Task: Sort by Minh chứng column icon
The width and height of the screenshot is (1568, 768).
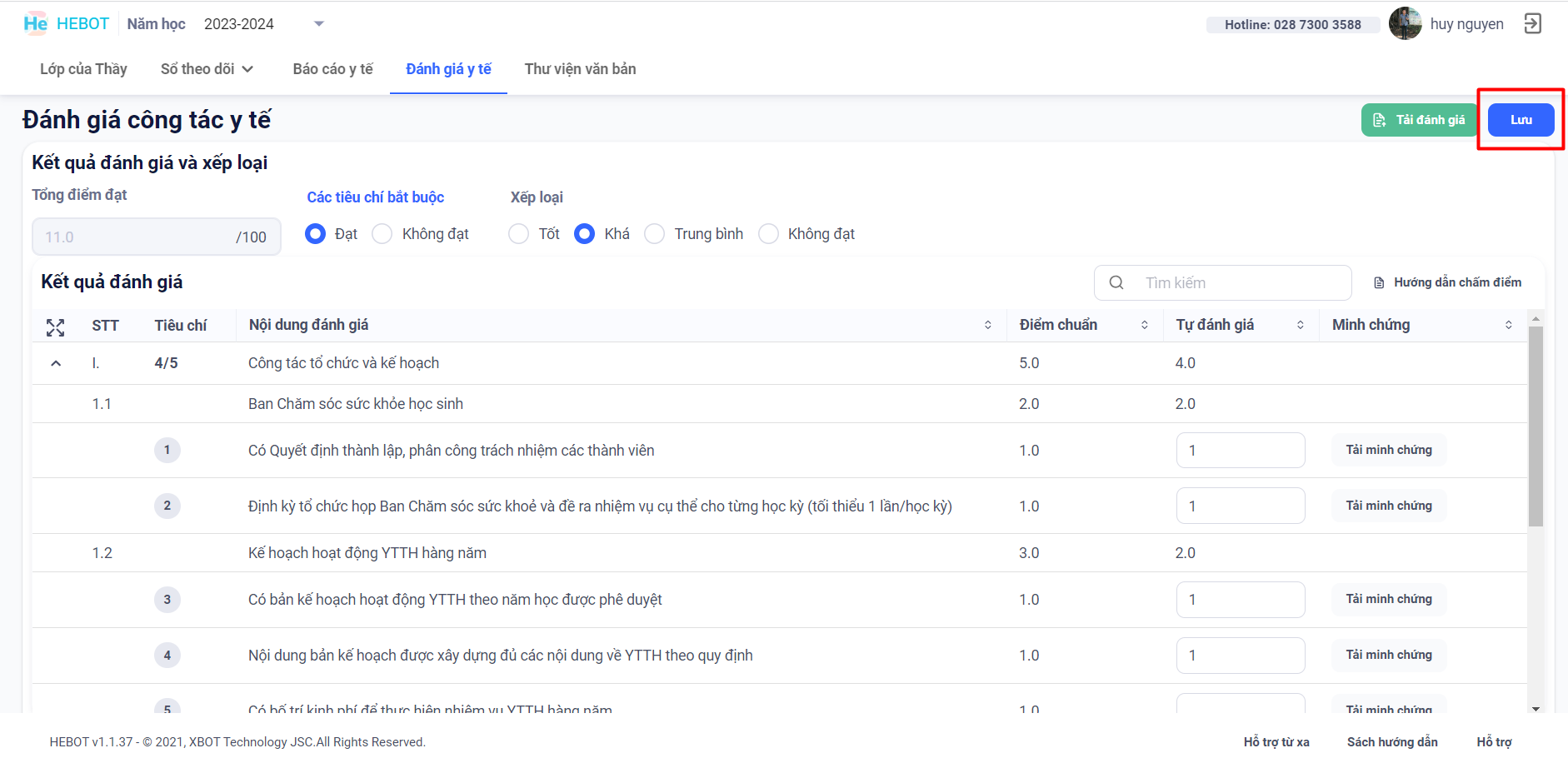Action: click(x=1509, y=325)
